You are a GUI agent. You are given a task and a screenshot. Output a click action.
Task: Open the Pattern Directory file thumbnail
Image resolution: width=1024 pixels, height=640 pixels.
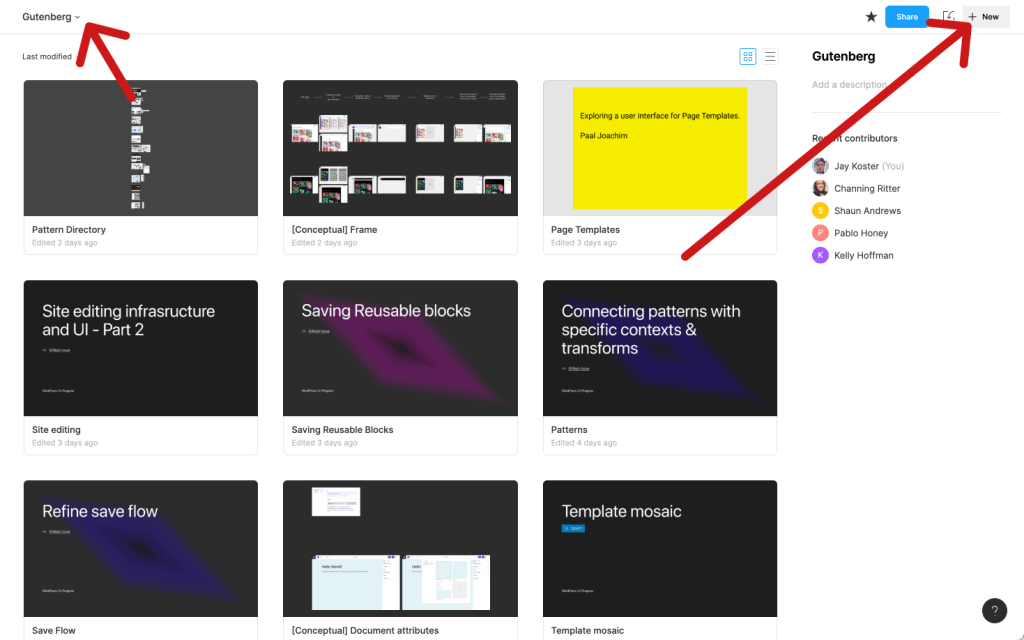(x=140, y=148)
